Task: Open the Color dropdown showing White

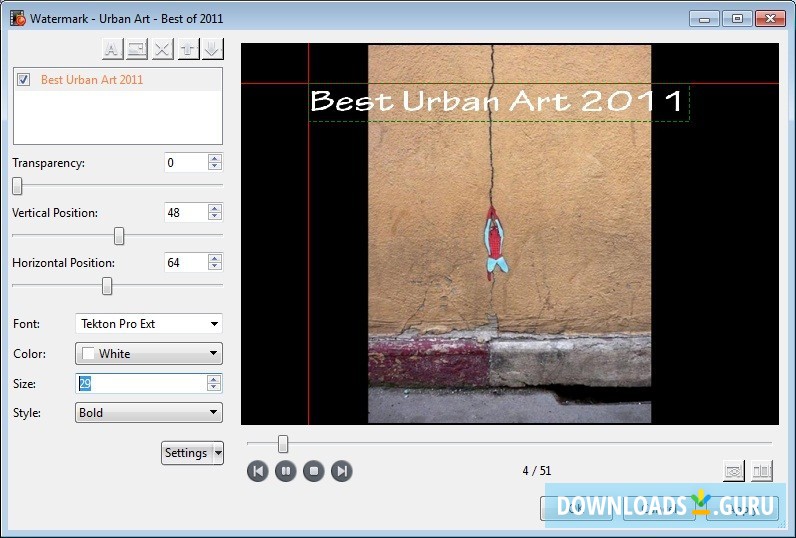Action: (149, 354)
